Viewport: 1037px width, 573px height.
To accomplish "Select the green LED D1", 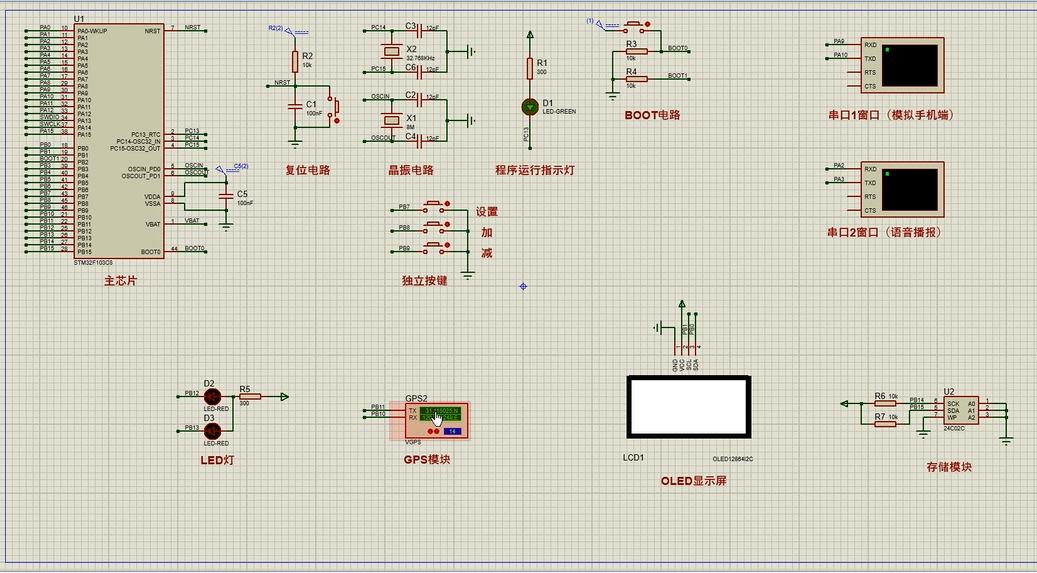I will [530, 107].
